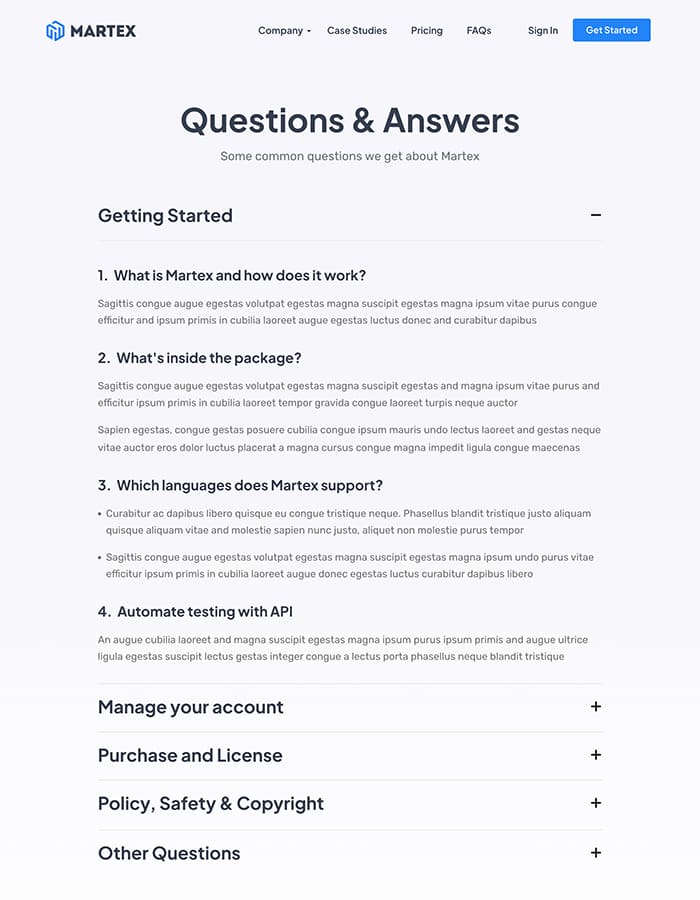Open the Case Studies page

356,30
